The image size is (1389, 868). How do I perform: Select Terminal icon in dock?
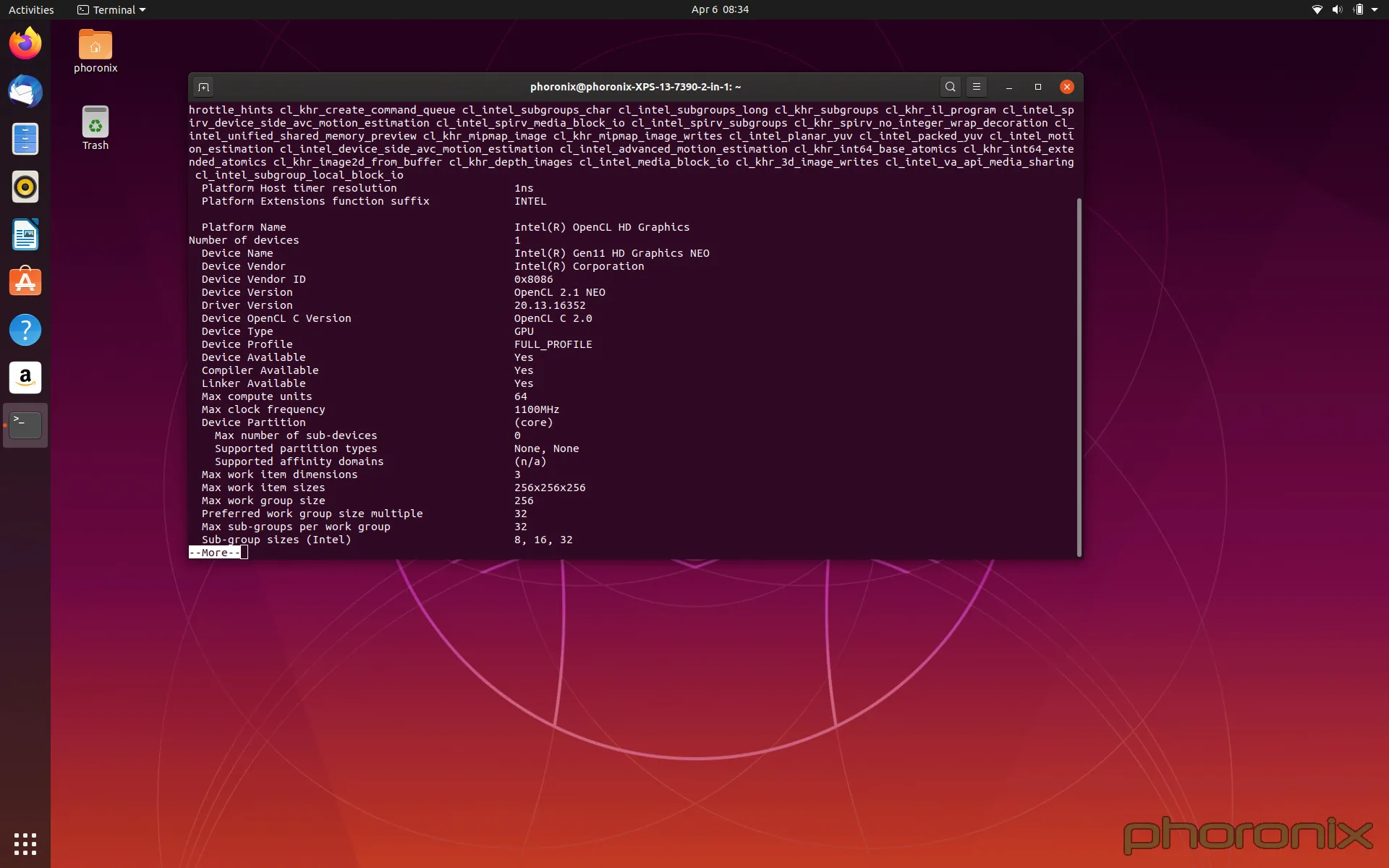[x=25, y=425]
